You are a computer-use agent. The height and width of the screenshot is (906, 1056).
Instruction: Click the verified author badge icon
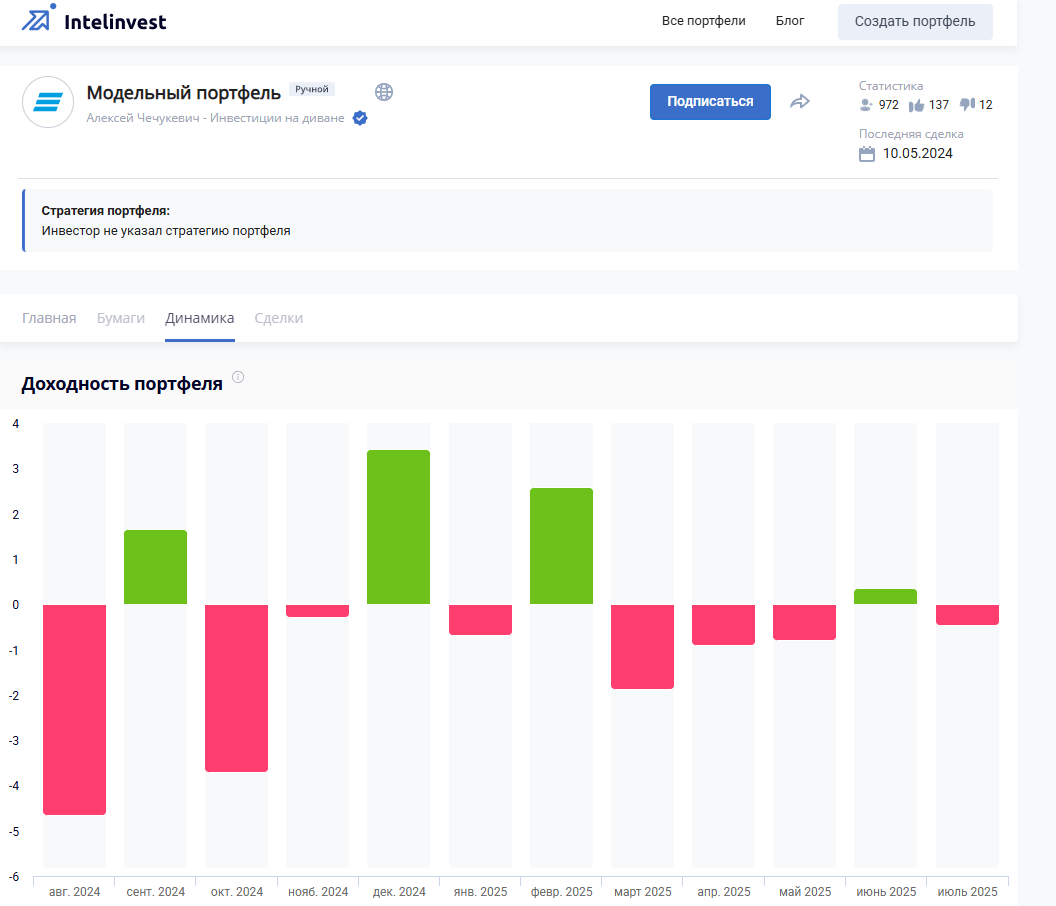pos(360,118)
